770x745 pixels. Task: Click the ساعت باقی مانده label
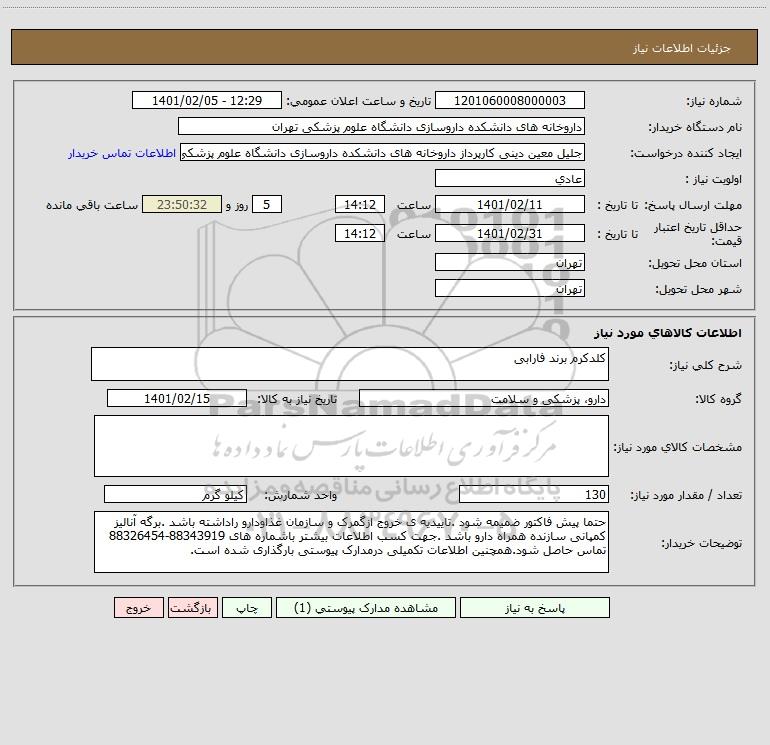coord(92,205)
